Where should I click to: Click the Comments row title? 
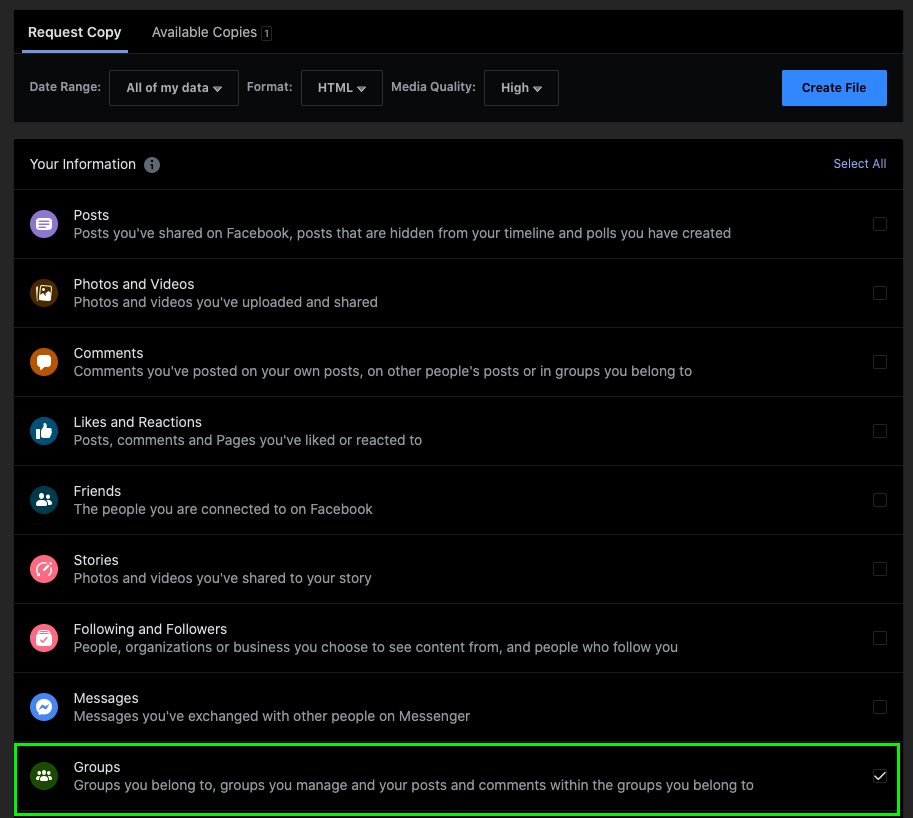tap(108, 353)
